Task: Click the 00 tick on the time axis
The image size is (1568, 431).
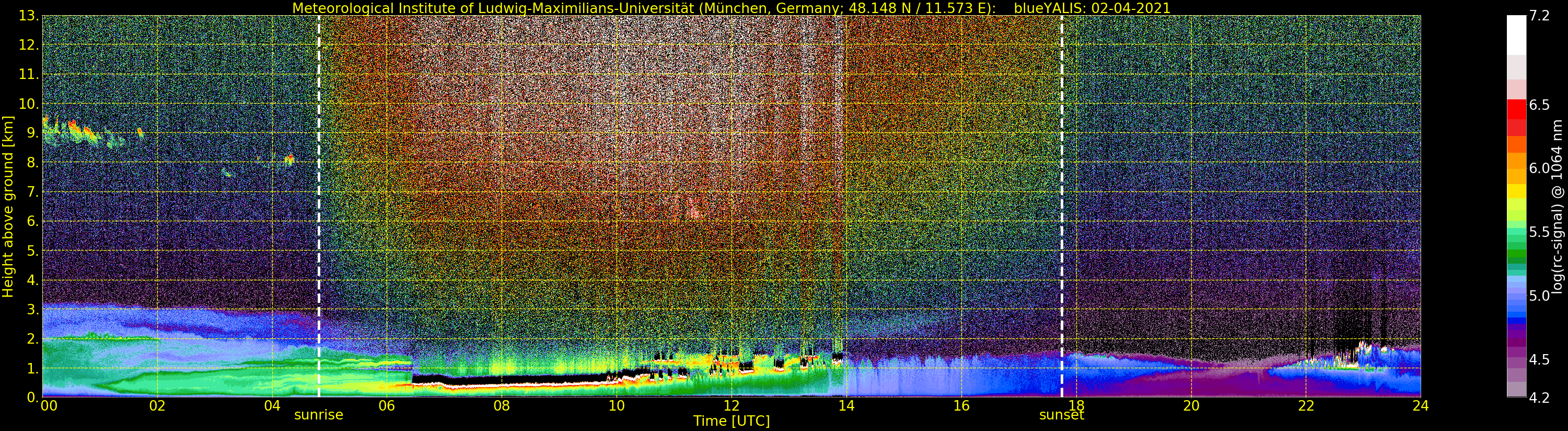Action: (x=49, y=405)
